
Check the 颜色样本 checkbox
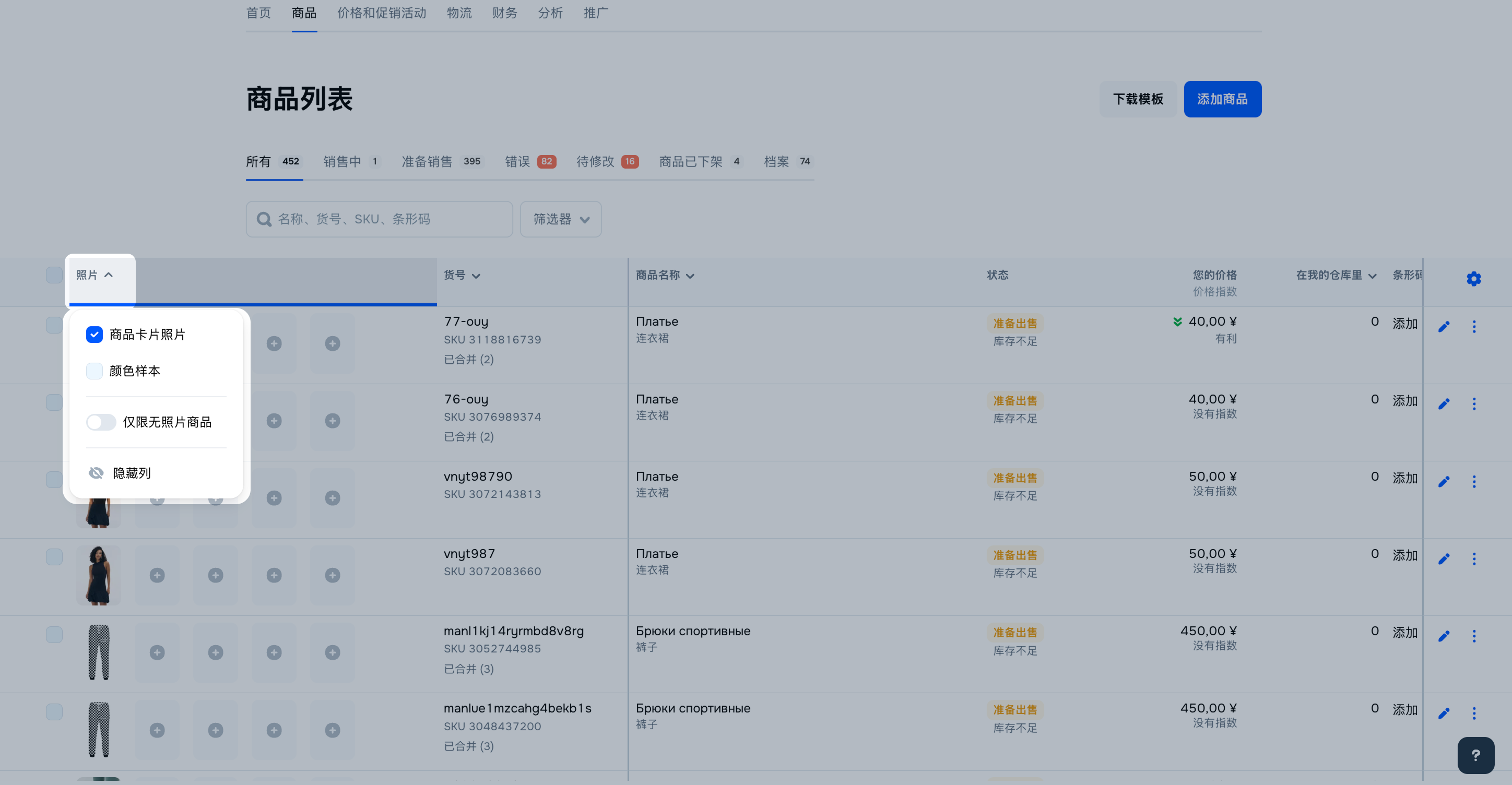(x=94, y=371)
